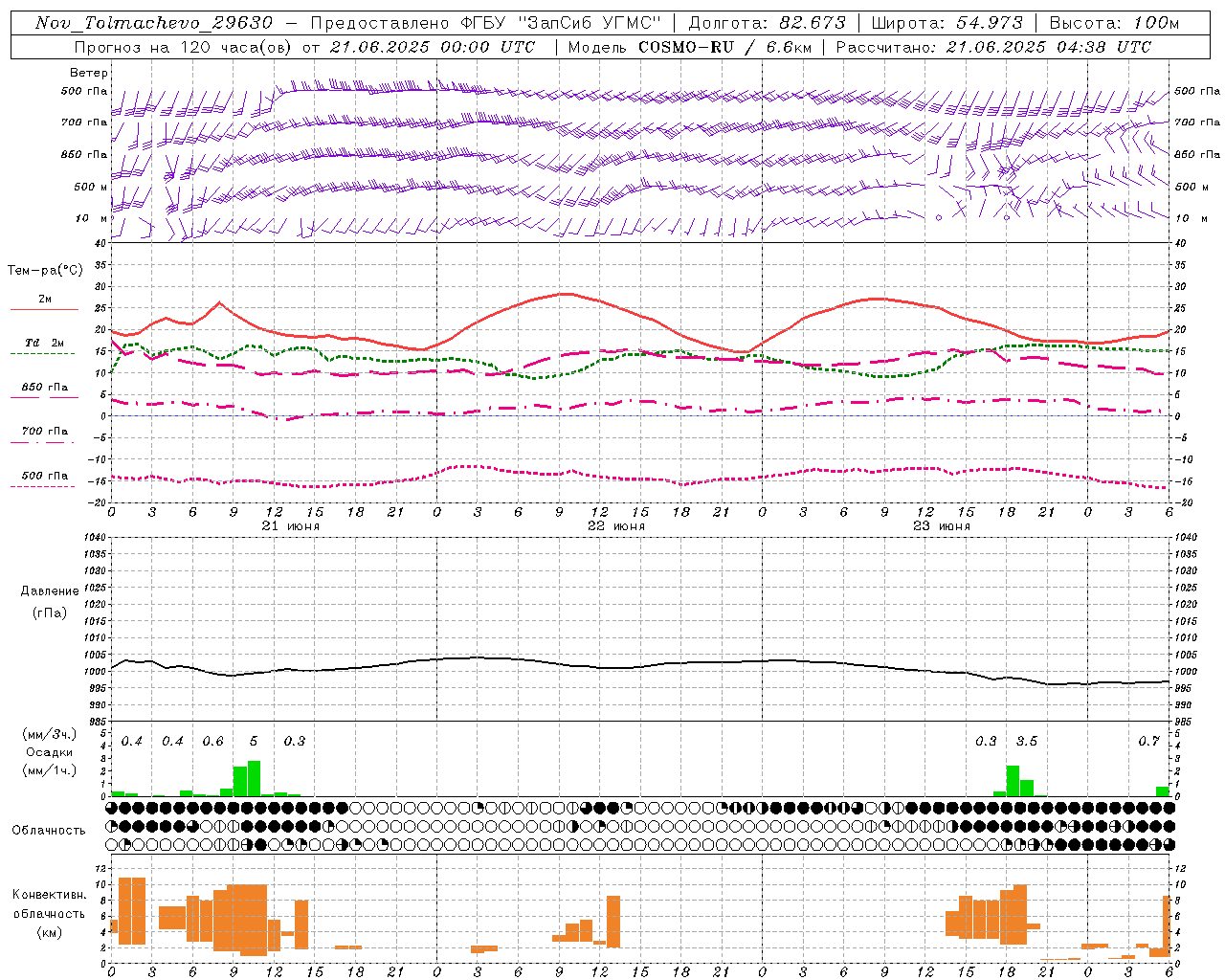The height and width of the screenshot is (980, 1225).
Task: Click the 'Td 2м' legend label
Action: click(x=44, y=342)
